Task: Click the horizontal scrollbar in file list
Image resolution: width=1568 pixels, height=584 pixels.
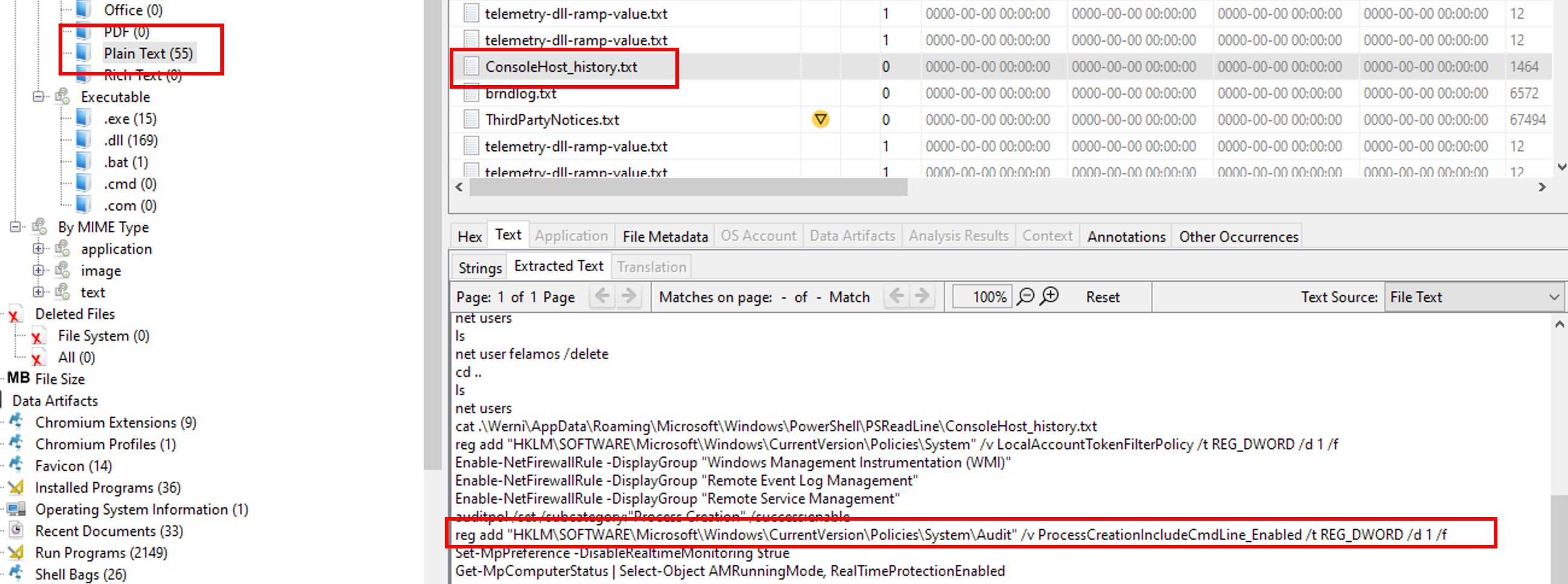Action: (688, 188)
